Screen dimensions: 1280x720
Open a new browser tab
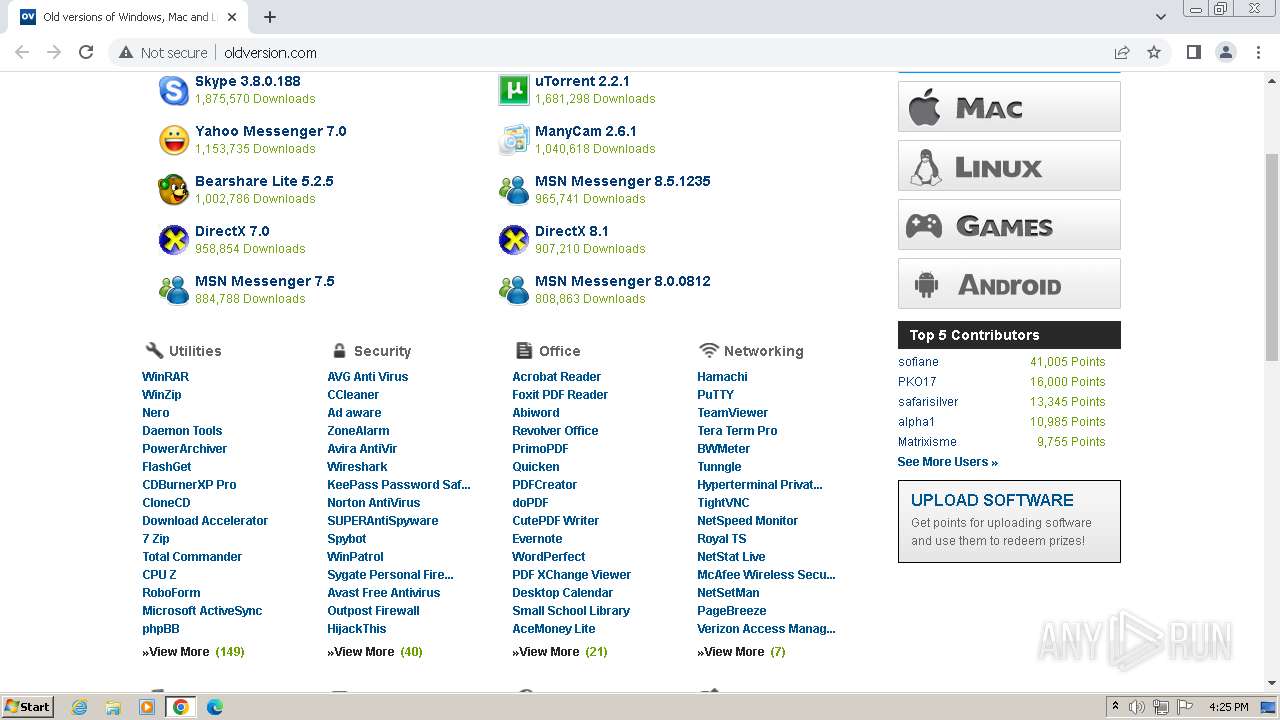click(x=270, y=17)
